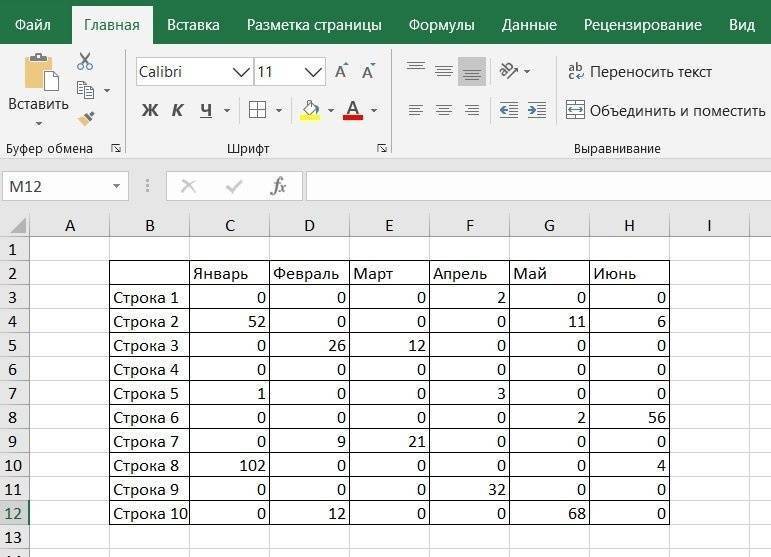The height and width of the screenshot is (557, 771).
Task: Open the Copy options dropdown arrow
Action: click(x=107, y=90)
